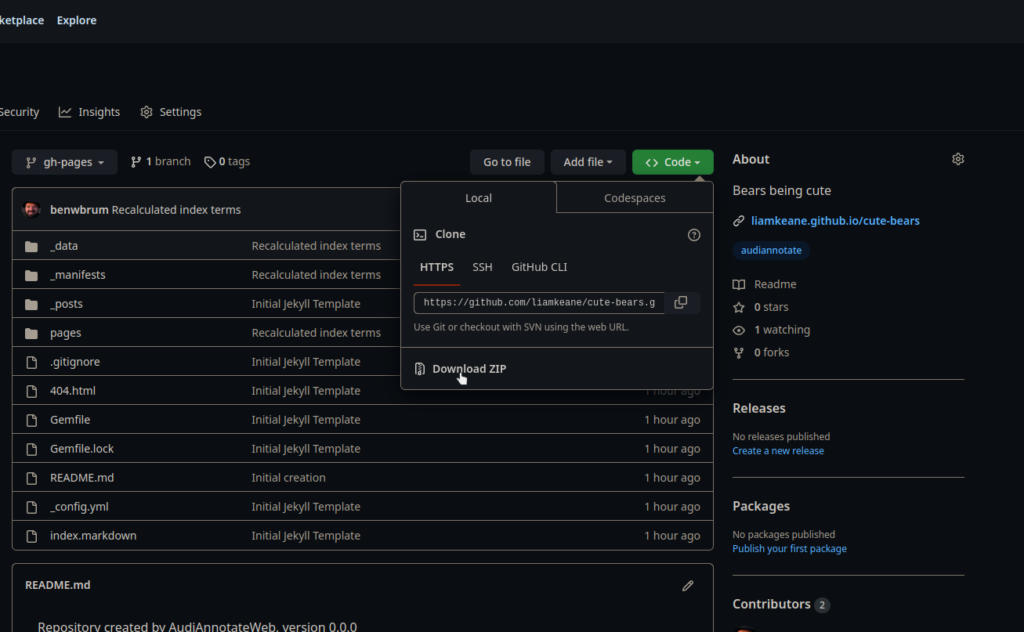
Task: Open the Add file dropdown
Action: click(588, 162)
